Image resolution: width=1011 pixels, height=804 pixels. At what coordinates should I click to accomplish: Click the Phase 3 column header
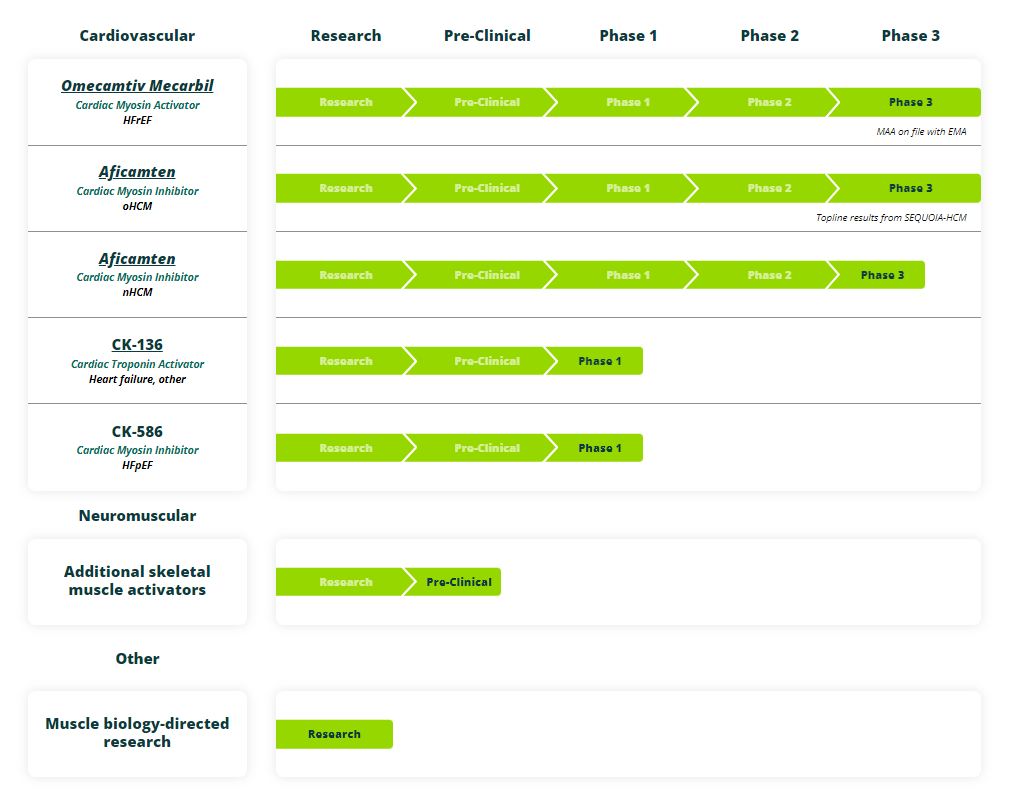(910, 36)
